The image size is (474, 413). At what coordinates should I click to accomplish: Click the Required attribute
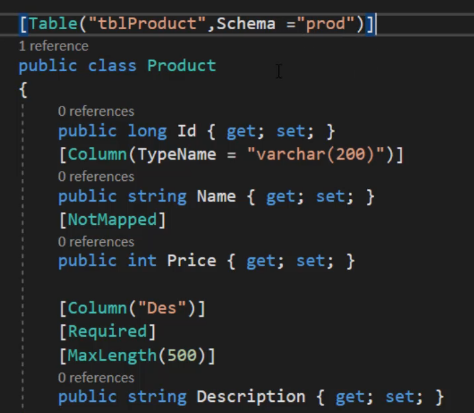tap(107, 331)
